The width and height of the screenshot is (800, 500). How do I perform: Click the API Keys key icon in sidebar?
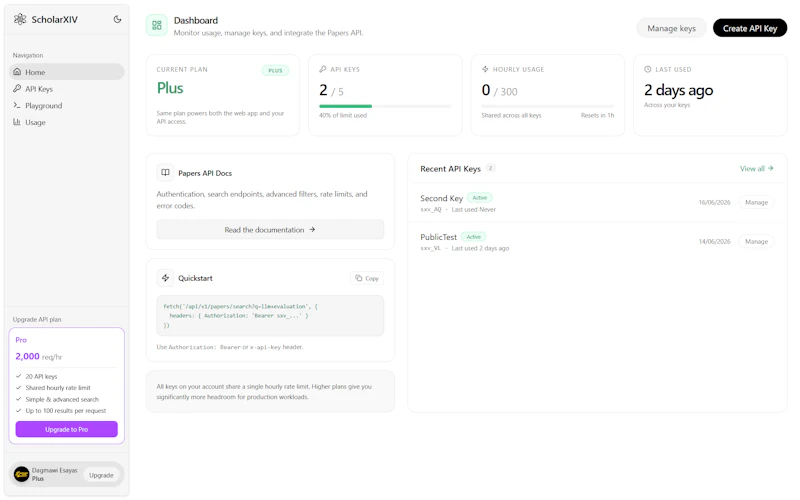coord(17,89)
